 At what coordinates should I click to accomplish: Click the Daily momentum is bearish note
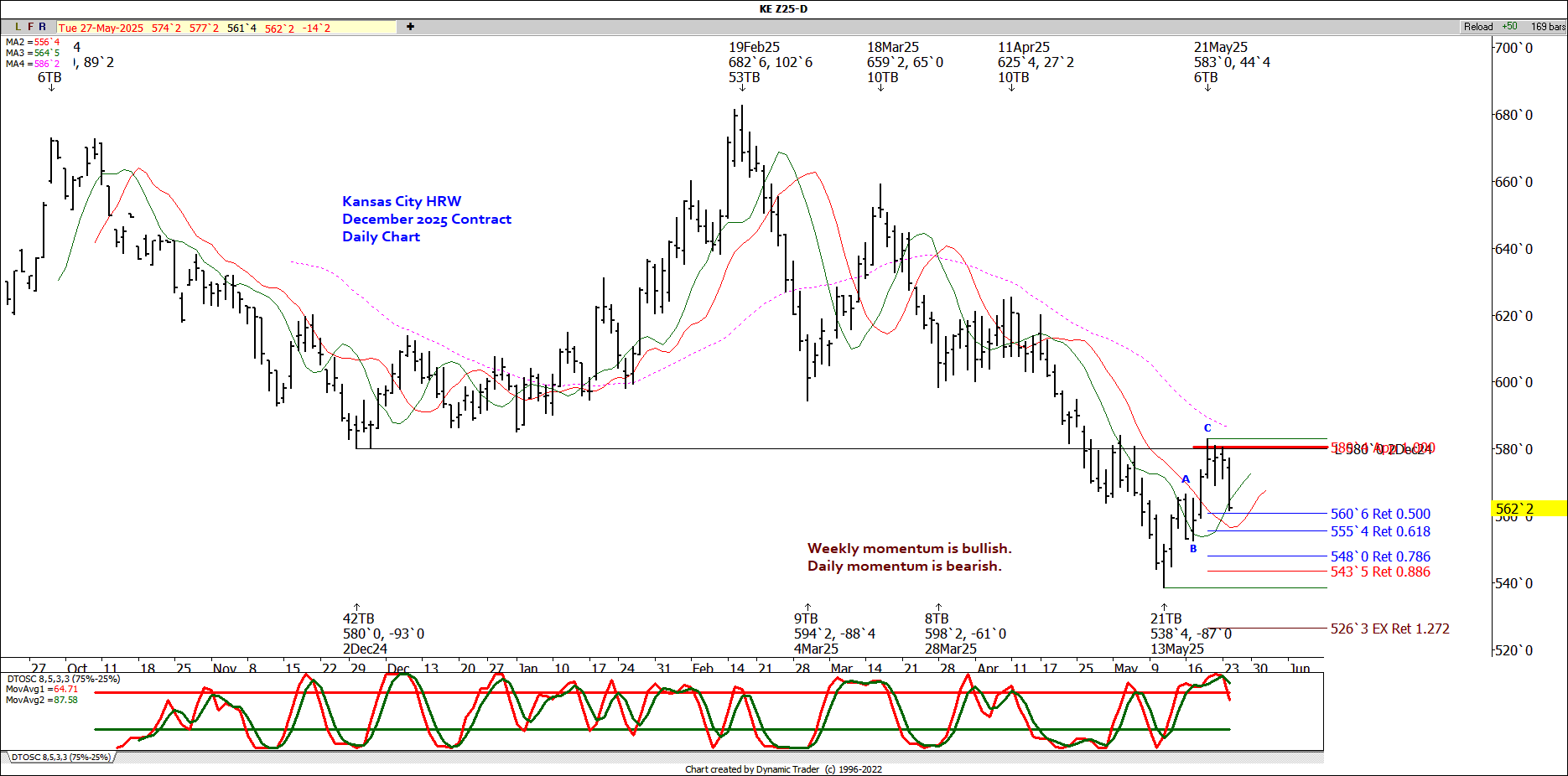coord(904,566)
